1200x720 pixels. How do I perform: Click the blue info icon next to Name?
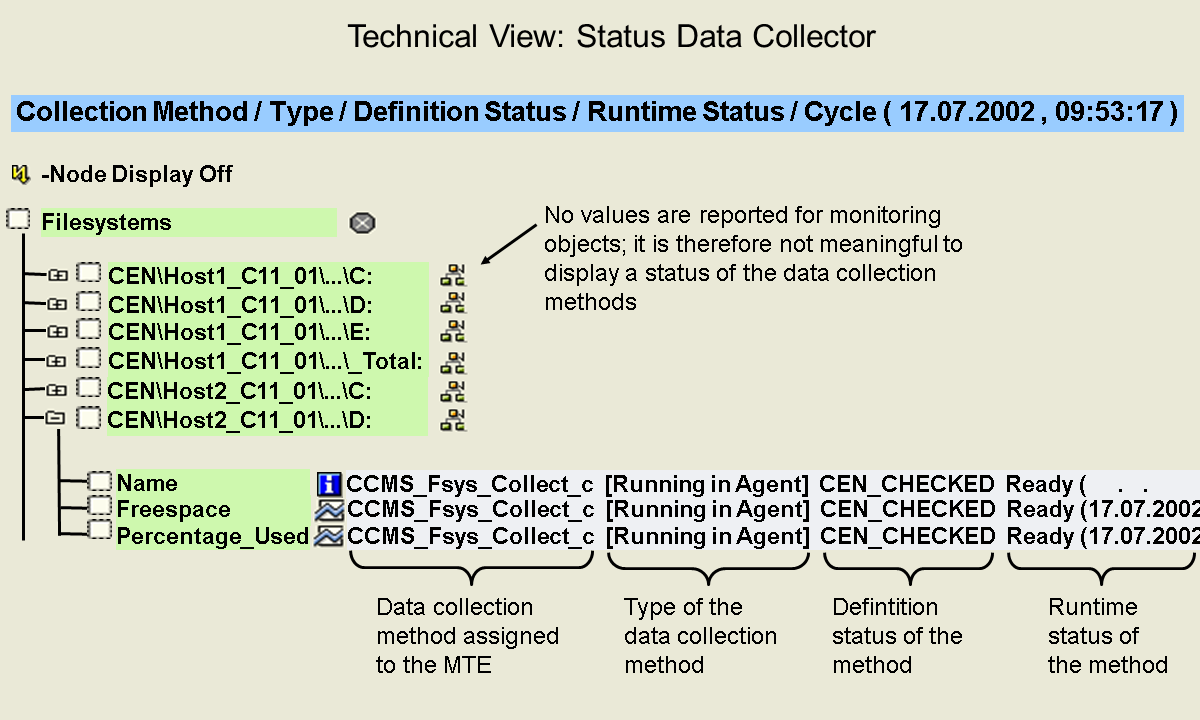[x=329, y=485]
